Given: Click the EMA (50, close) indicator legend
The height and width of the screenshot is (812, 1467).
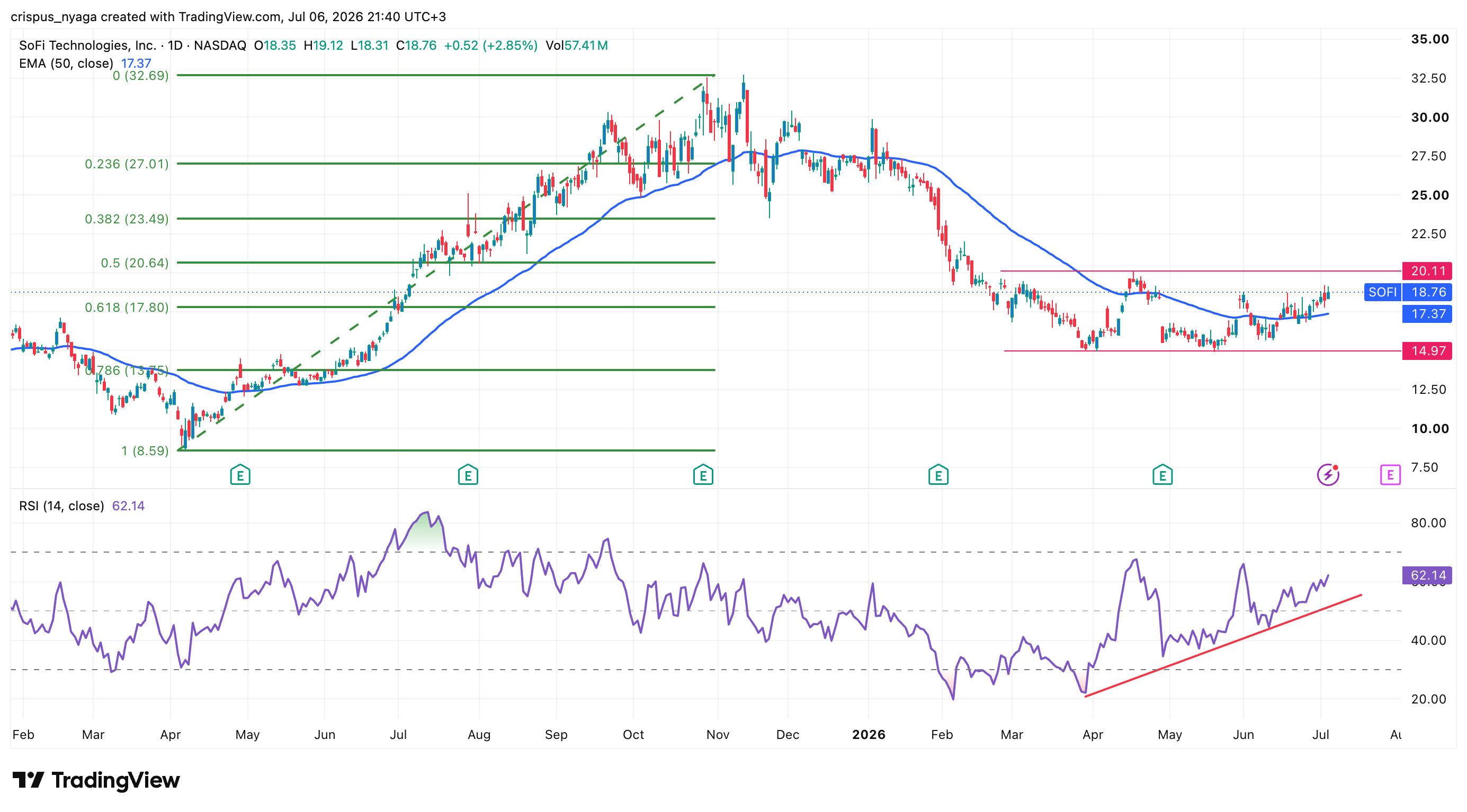Looking at the screenshot, I should point(85,63).
